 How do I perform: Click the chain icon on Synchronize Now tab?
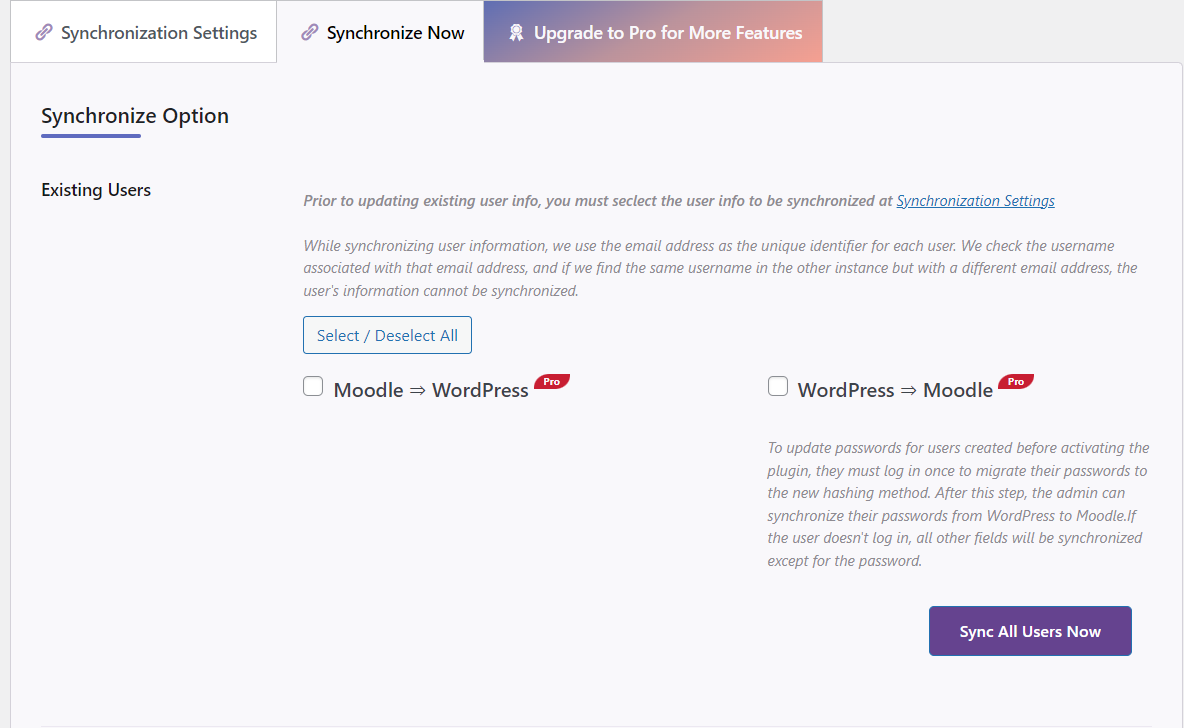[x=310, y=33]
